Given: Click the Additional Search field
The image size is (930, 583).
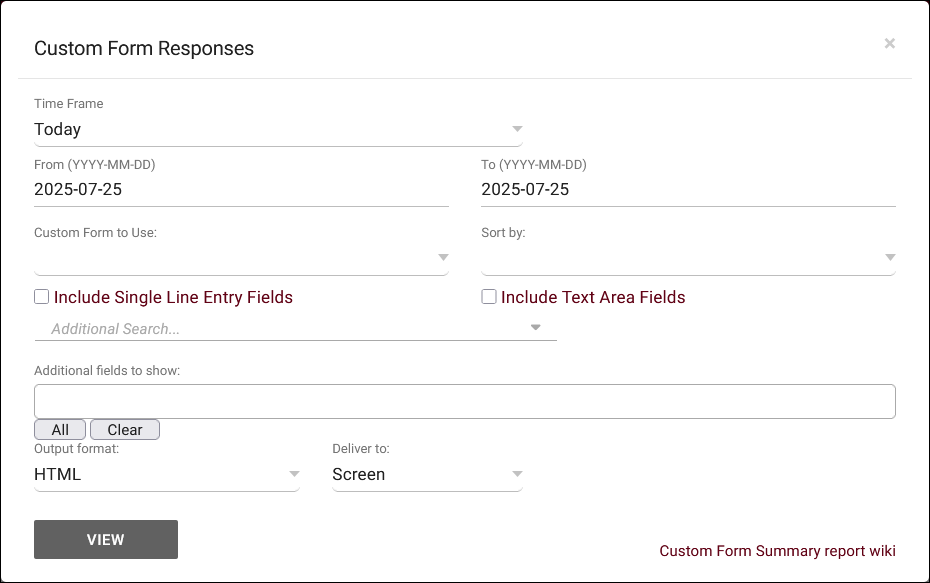Looking at the screenshot, I should tap(280, 329).
